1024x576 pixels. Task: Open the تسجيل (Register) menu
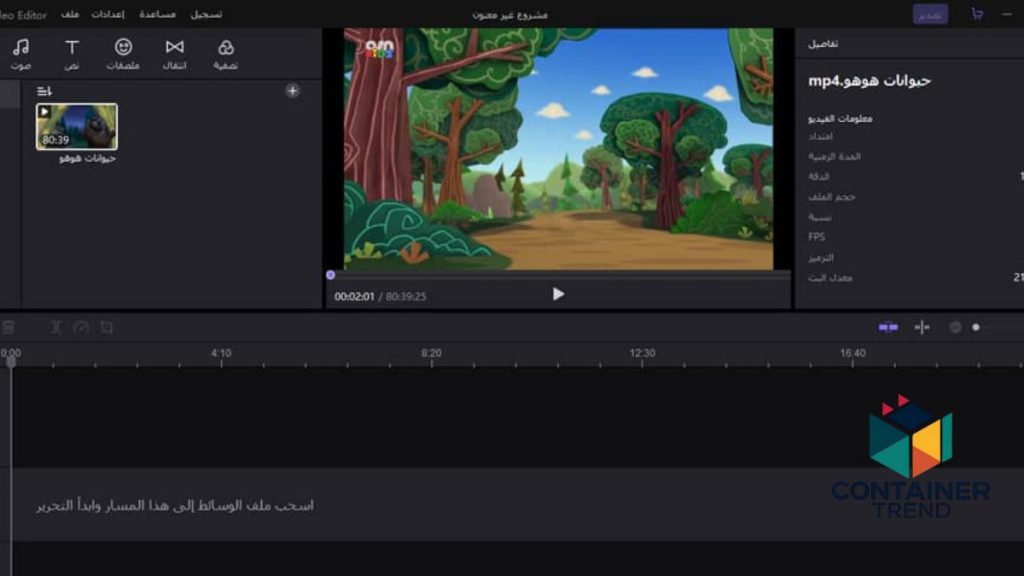(206, 14)
